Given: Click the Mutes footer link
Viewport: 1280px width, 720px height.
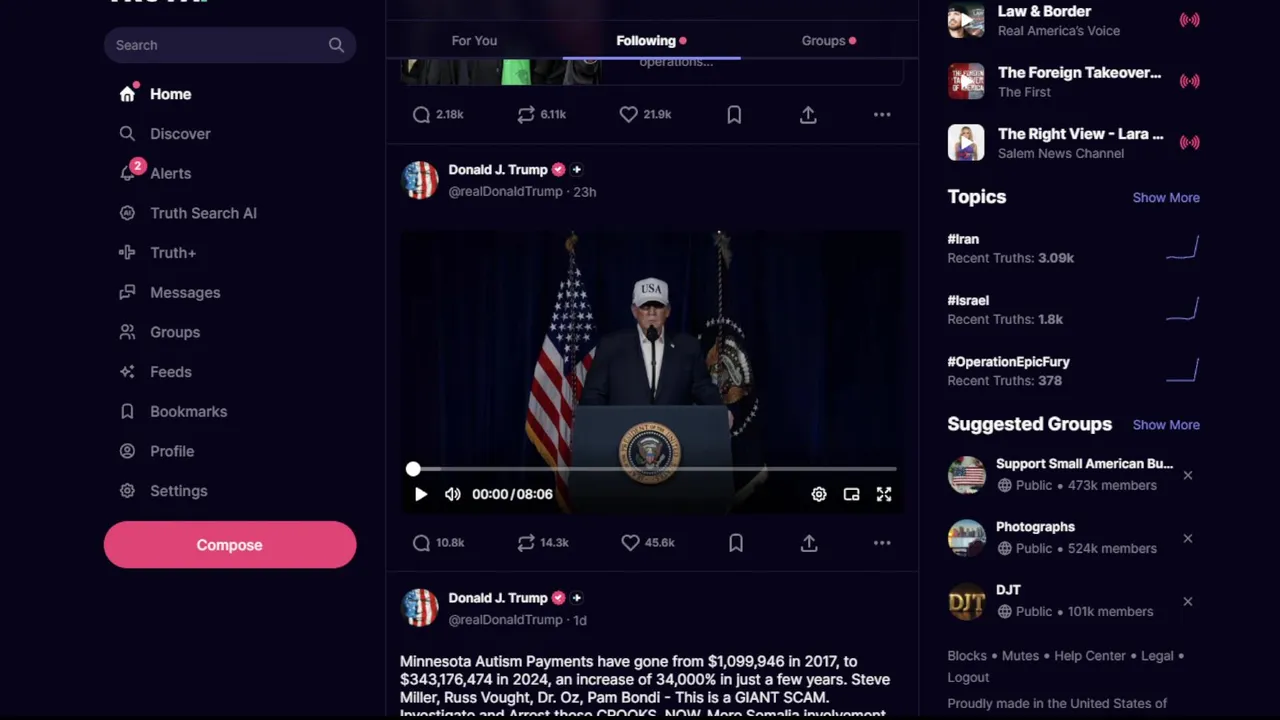Looking at the screenshot, I should click(x=1020, y=656).
